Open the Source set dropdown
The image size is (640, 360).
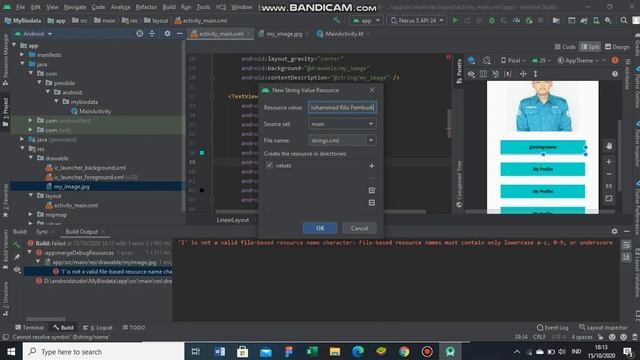point(342,124)
